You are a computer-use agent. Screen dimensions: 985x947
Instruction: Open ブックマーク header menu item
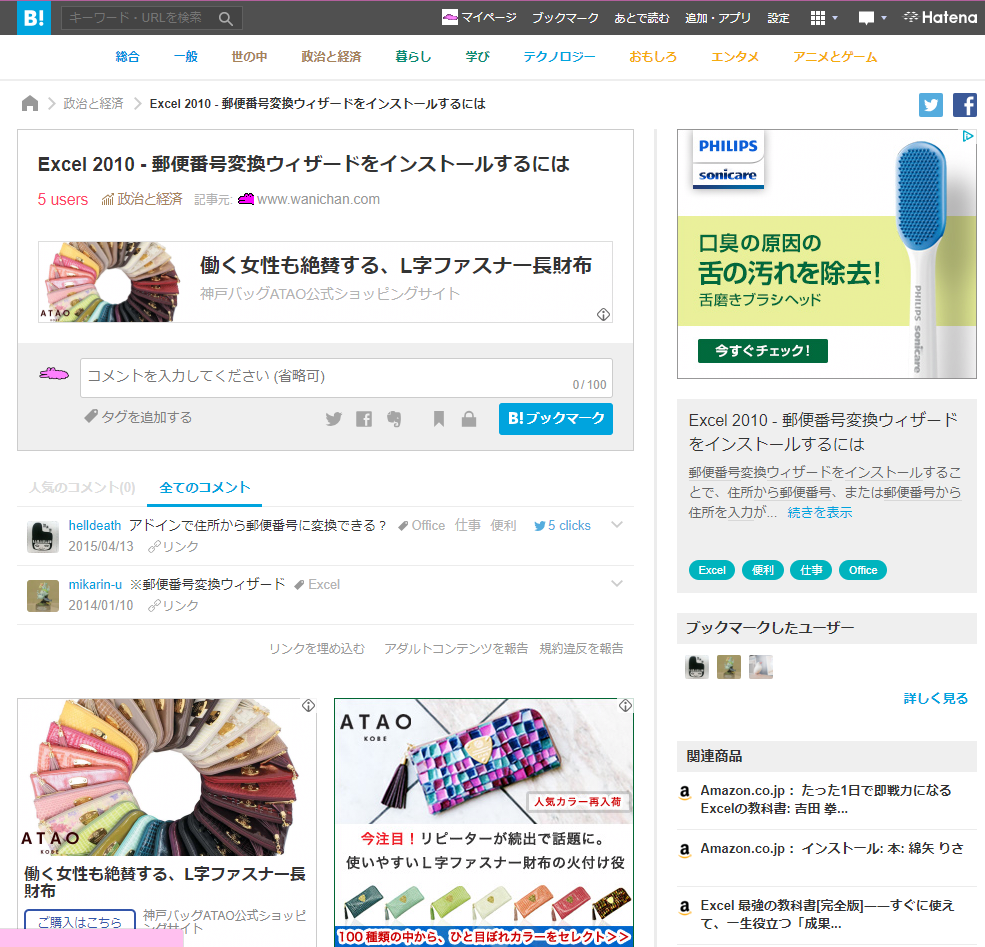[x=565, y=18]
